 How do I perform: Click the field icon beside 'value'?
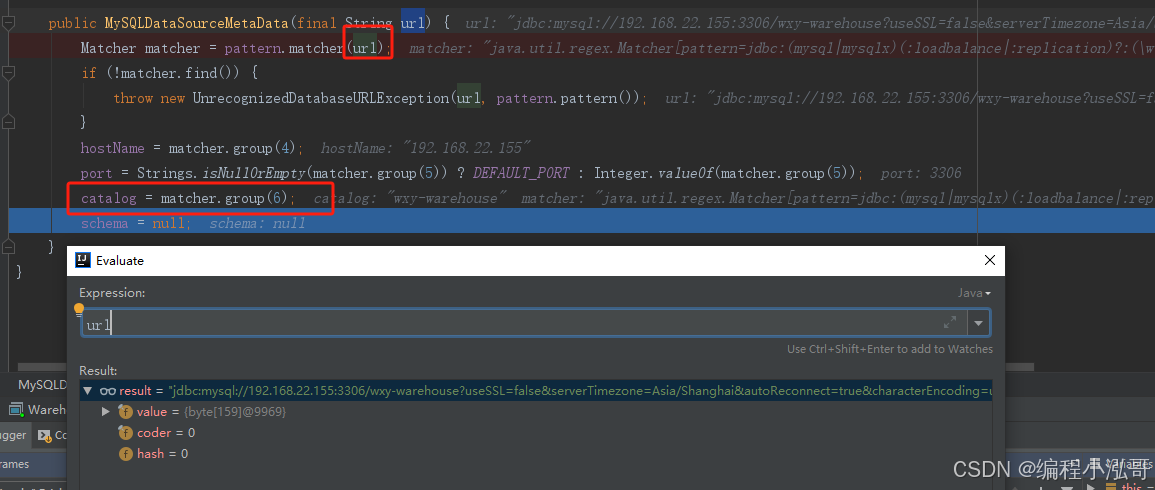(125, 412)
